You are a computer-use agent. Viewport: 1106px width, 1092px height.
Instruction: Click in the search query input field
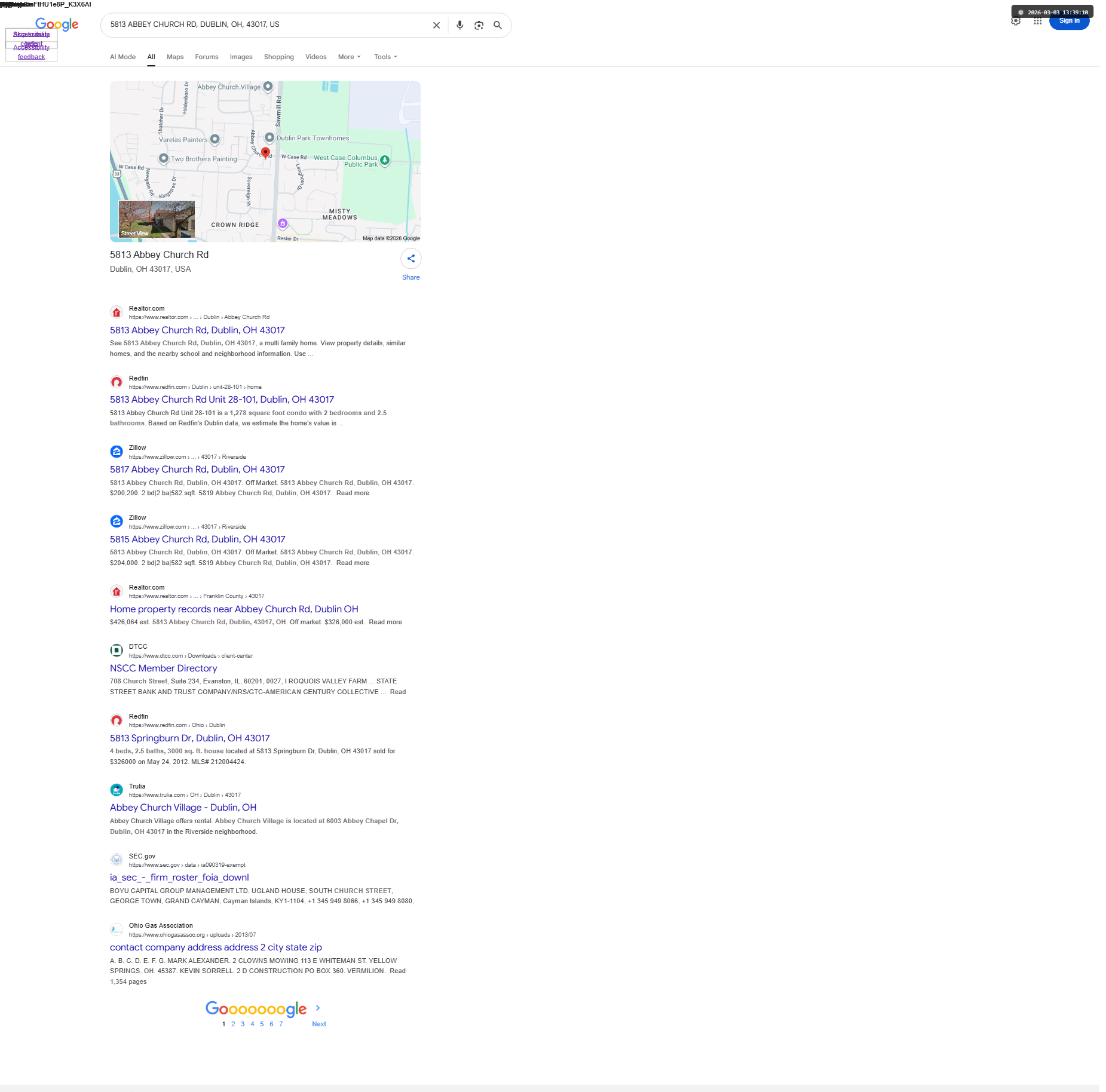[x=266, y=24]
